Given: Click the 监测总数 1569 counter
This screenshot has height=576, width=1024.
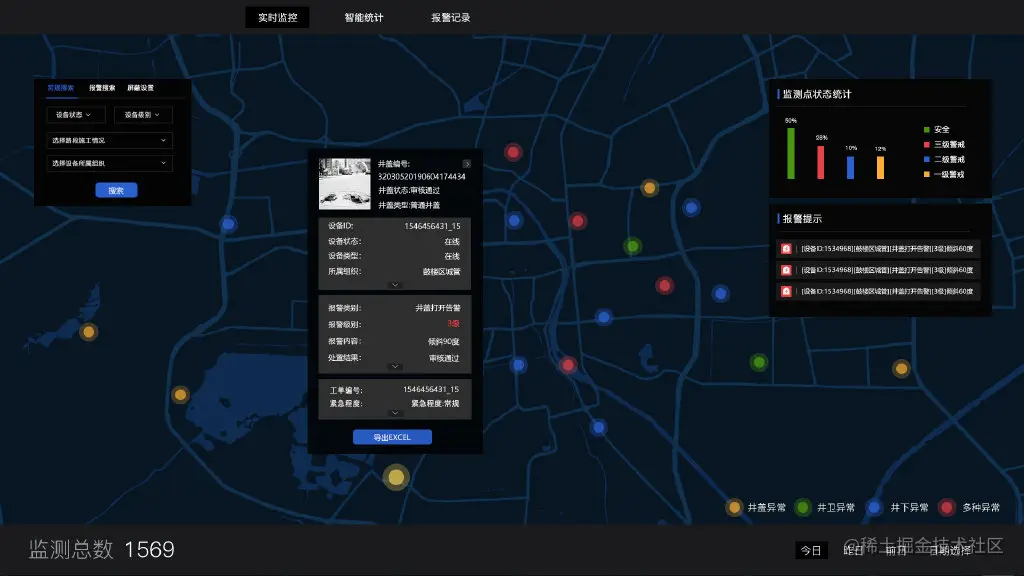Looking at the screenshot, I should pos(102,550).
